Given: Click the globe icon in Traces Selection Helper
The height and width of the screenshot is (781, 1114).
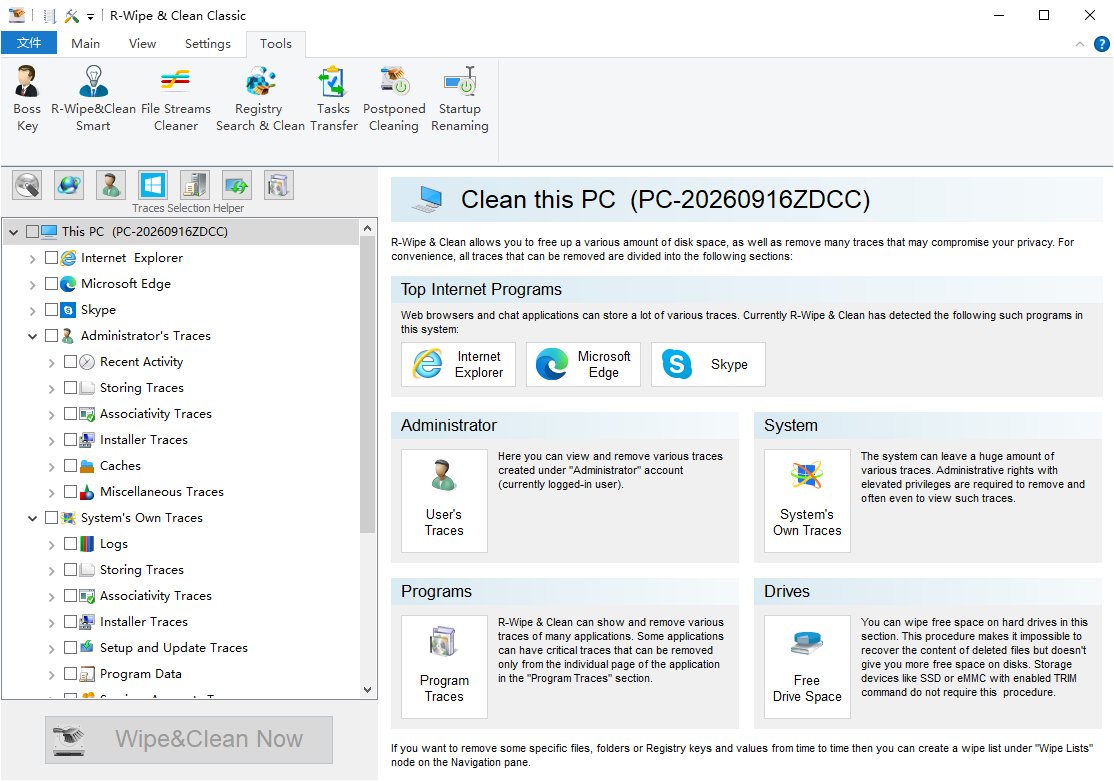Looking at the screenshot, I should pos(69,185).
